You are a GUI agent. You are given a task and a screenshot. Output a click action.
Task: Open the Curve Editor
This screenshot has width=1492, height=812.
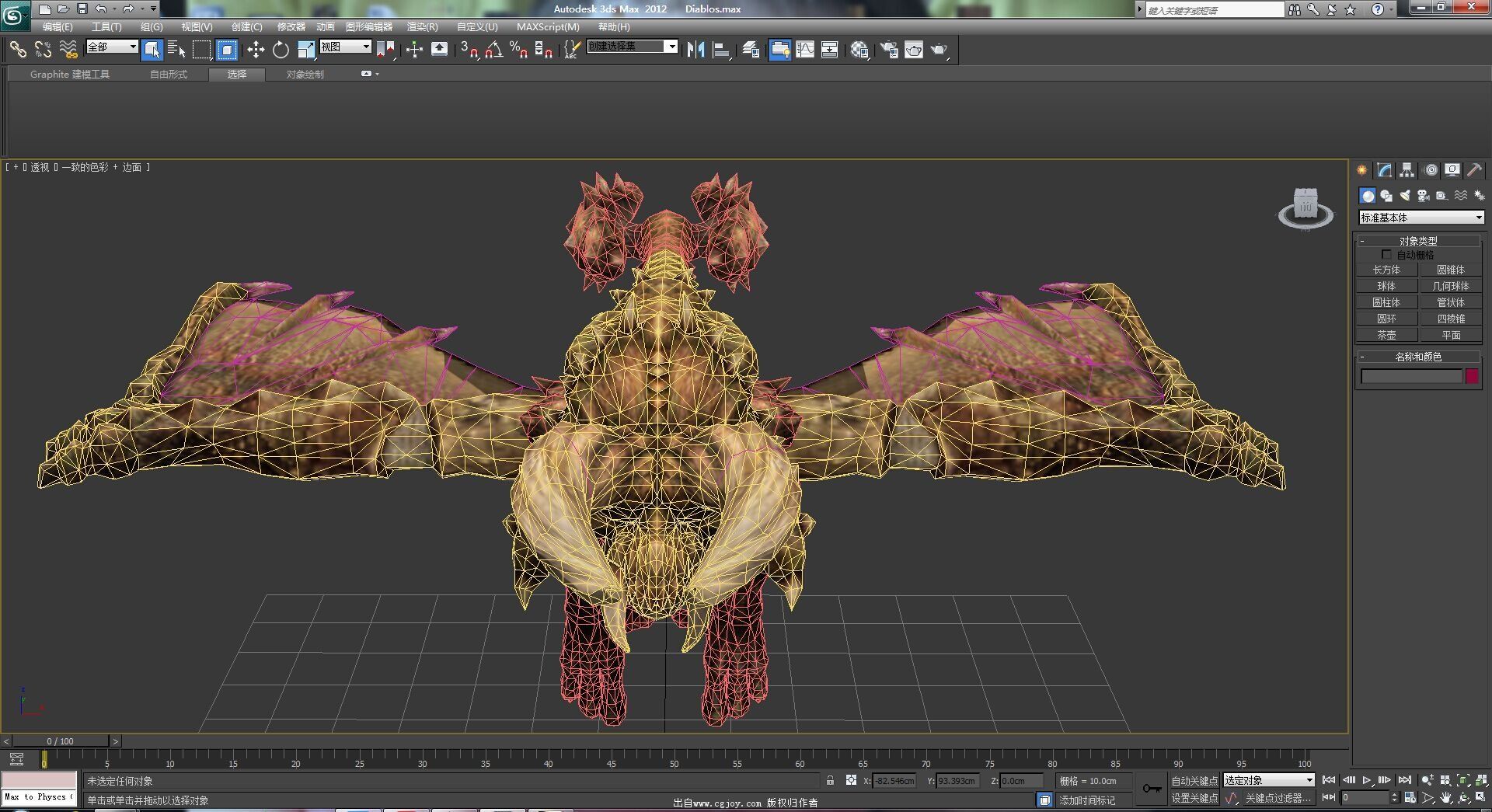point(805,50)
